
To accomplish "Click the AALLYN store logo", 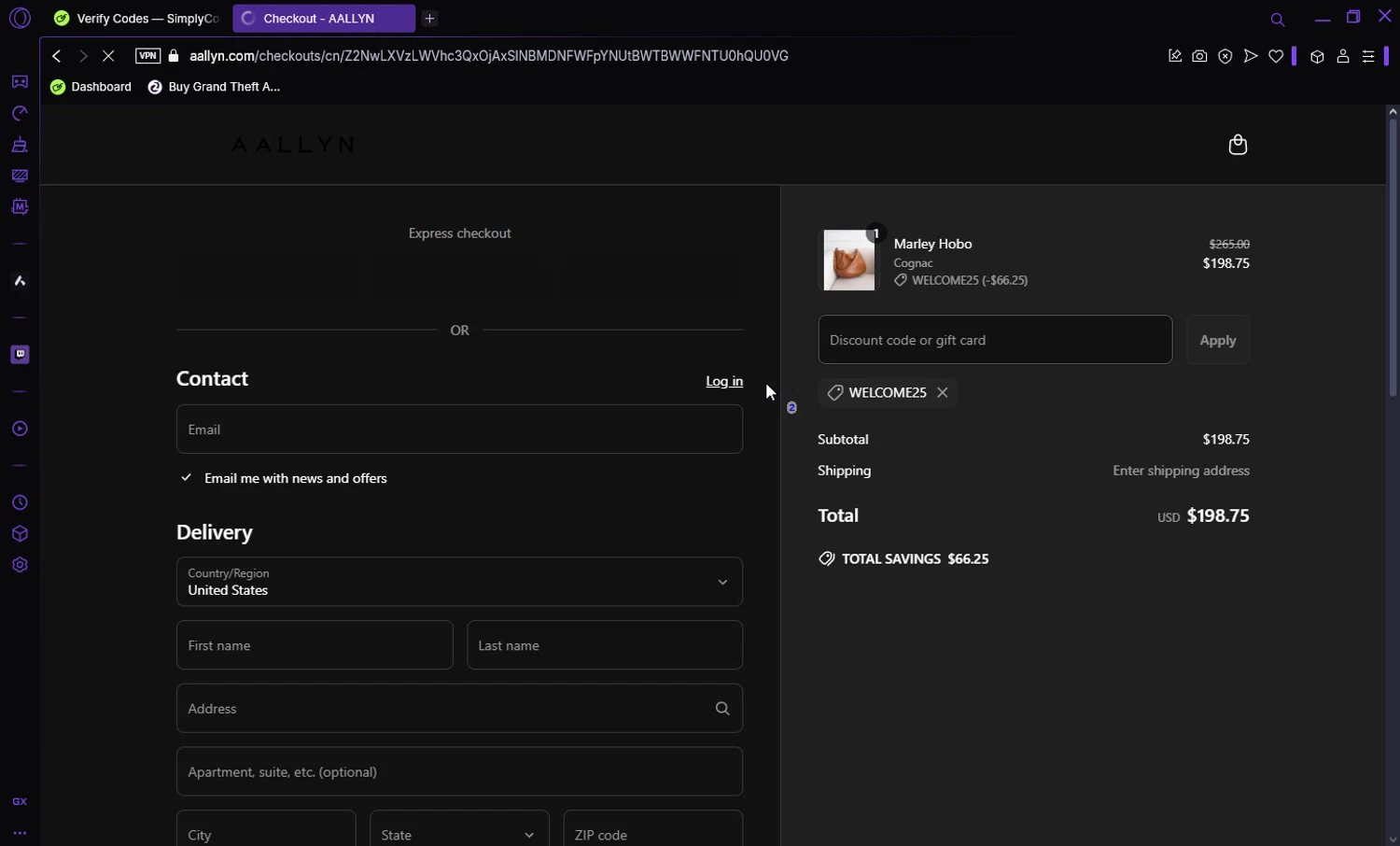I will (x=292, y=145).
